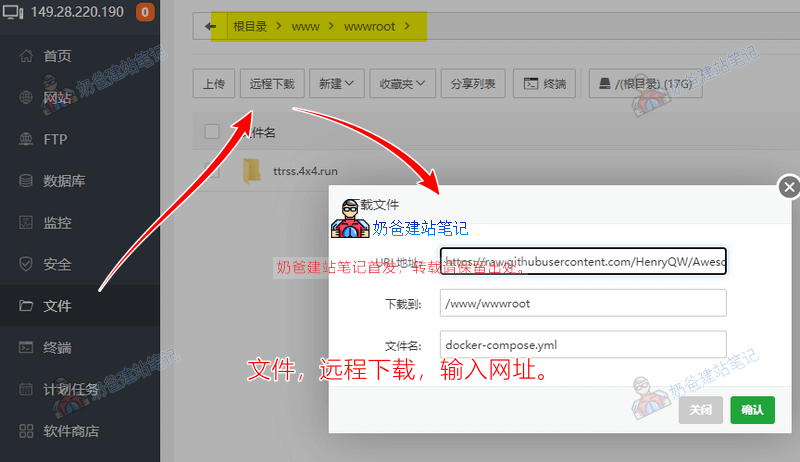Screen dimensions: 800x462
Task: Open the 监控 menu item
Action: pos(57,223)
